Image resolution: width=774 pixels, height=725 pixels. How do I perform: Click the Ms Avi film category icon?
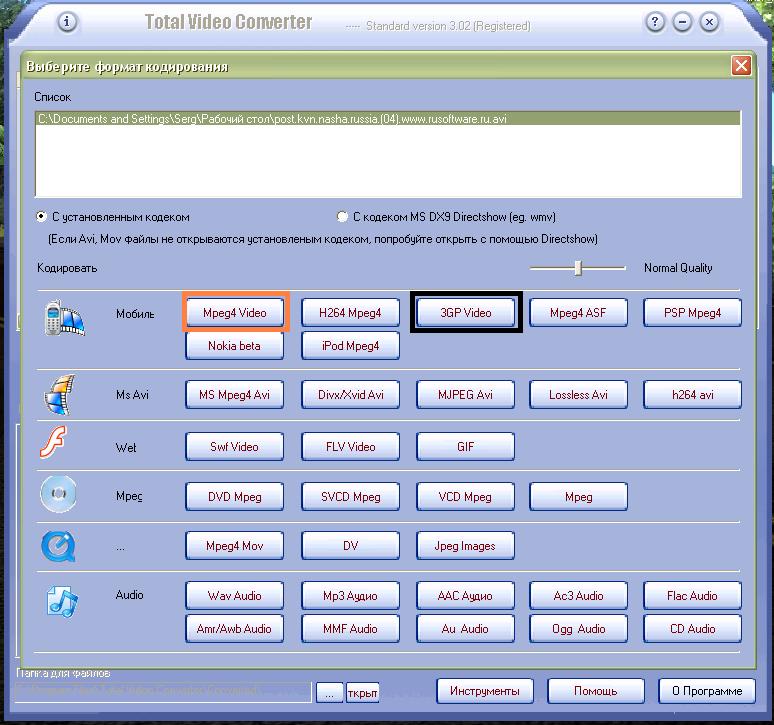(60, 394)
